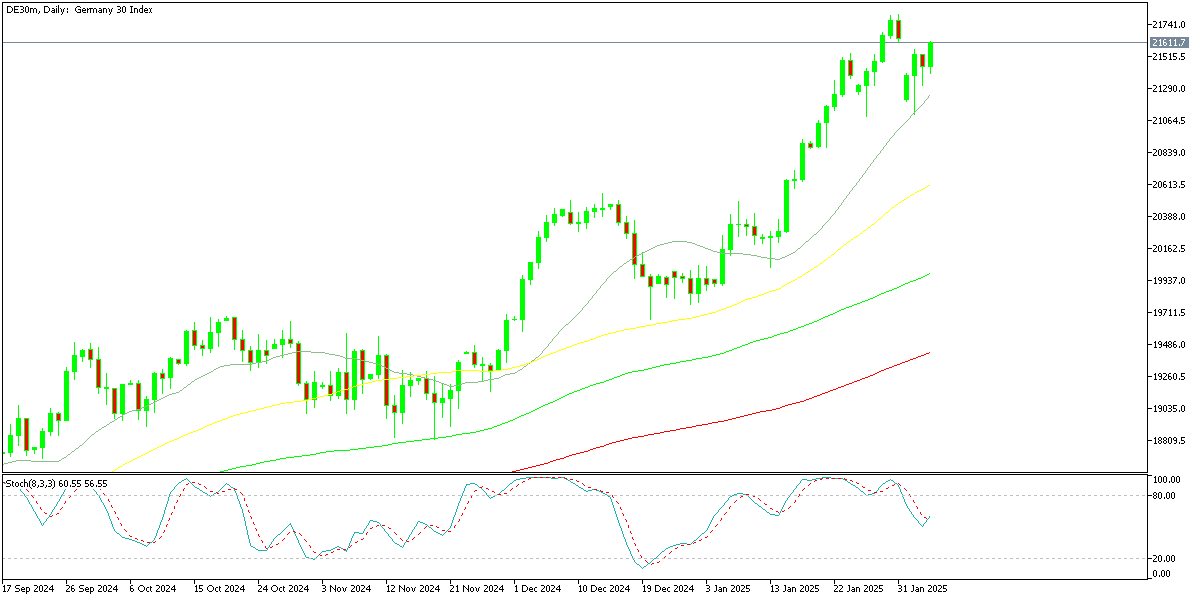Click the 31 Jan 2025 date marker
1200x600 pixels.
pyautogui.click(x=922, y=589)
